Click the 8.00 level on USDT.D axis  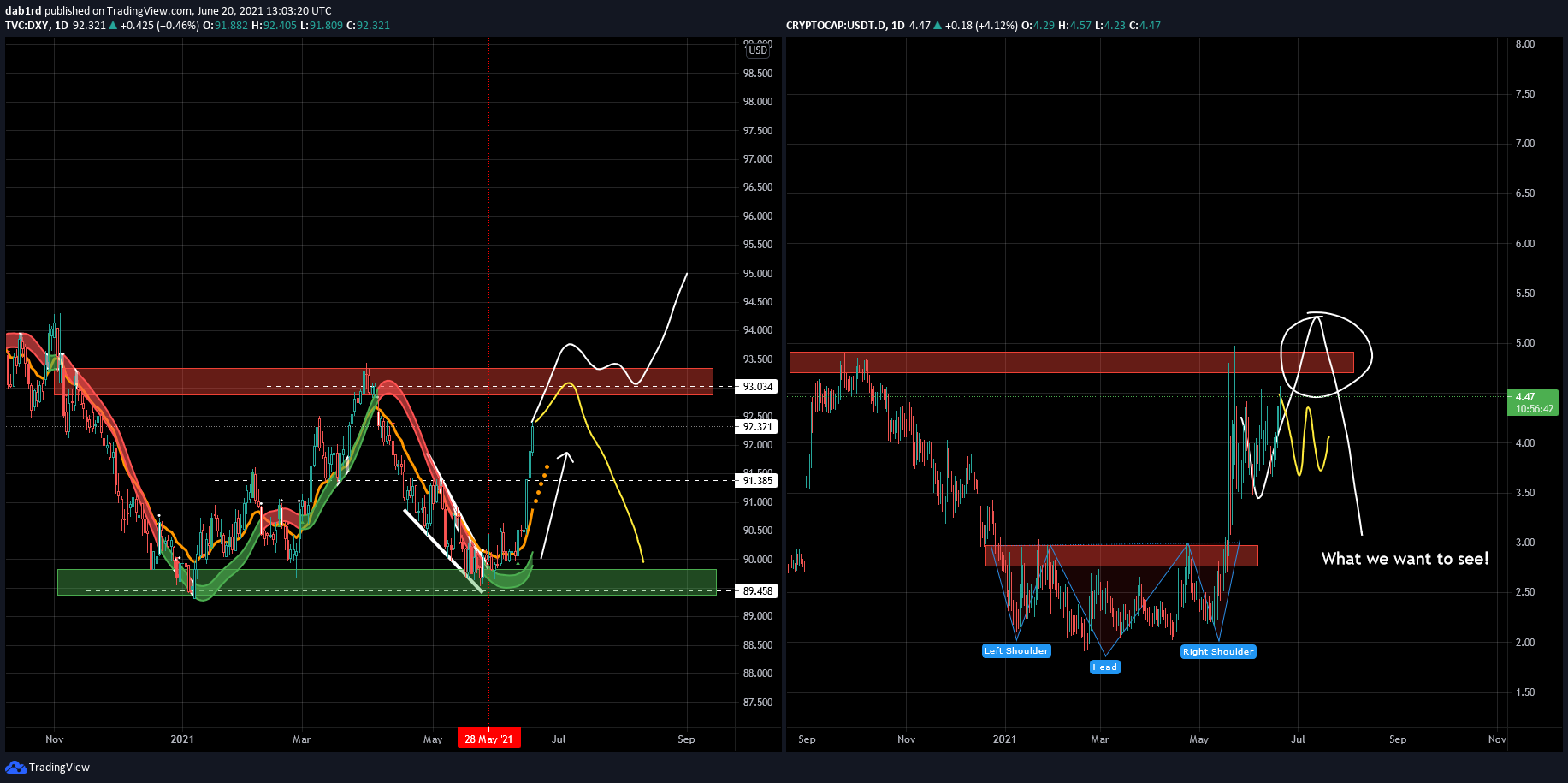pyautogui.click(x=1525, y=44)
